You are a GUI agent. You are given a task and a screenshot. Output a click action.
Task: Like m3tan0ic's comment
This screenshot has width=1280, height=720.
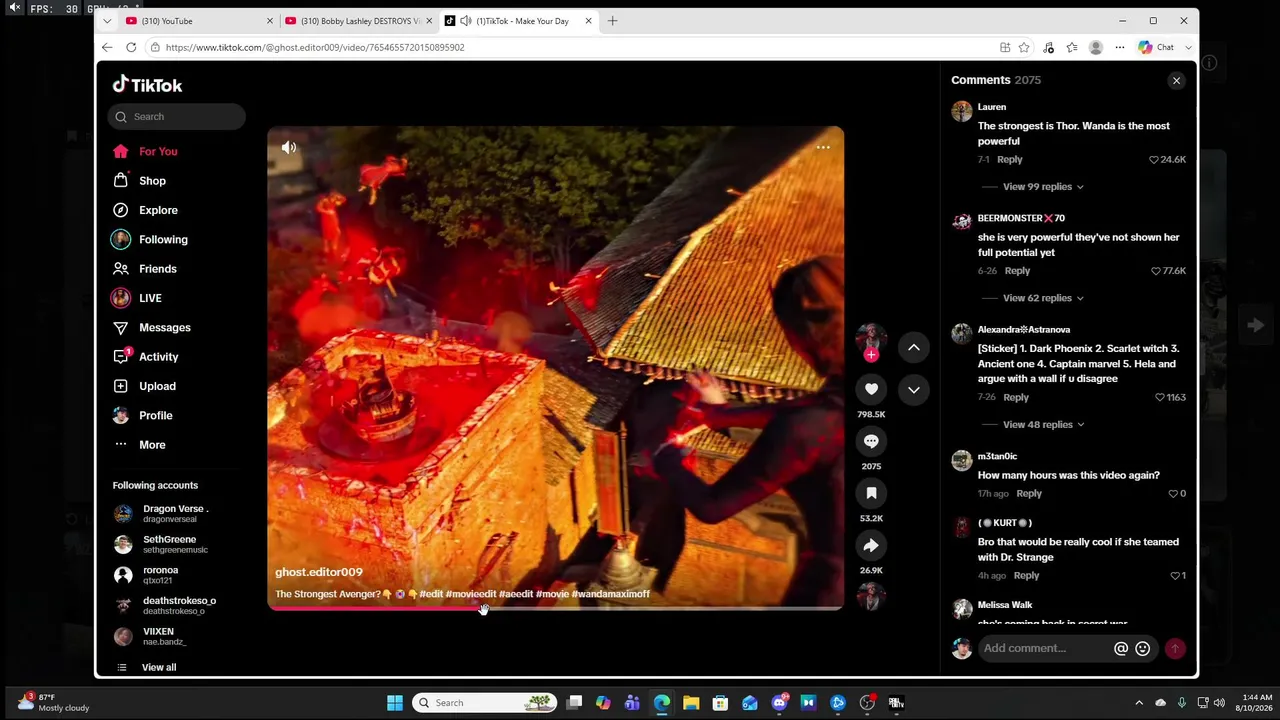click(1173, 494)
